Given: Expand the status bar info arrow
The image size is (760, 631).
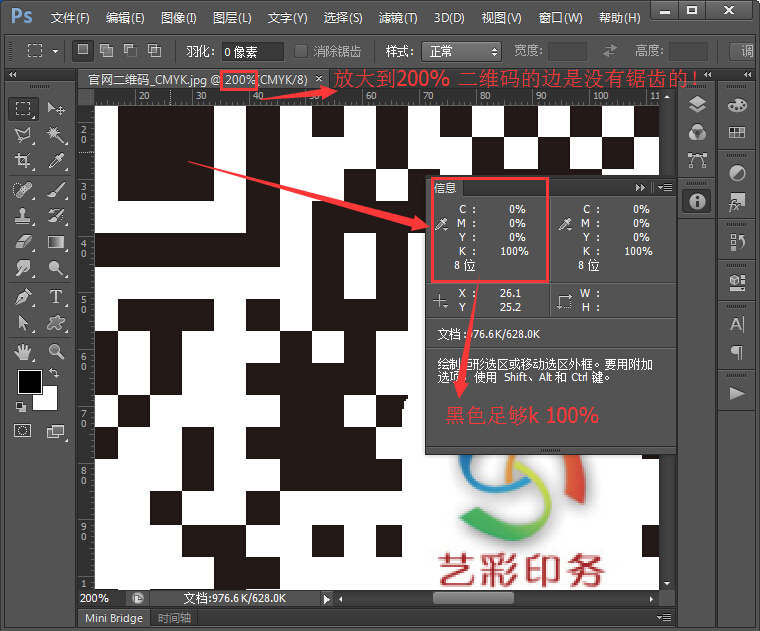Looking at the screenshot, I should click(x=325, y=598).
